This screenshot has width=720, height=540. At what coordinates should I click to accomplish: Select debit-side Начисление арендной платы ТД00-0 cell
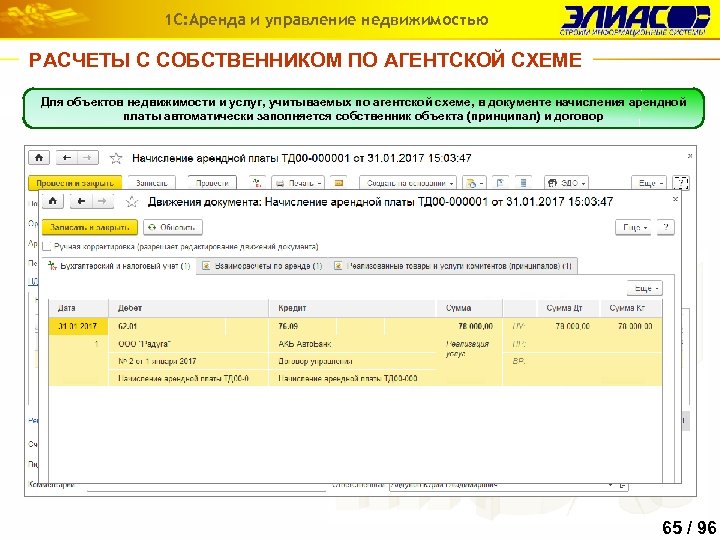pos(188,378)
